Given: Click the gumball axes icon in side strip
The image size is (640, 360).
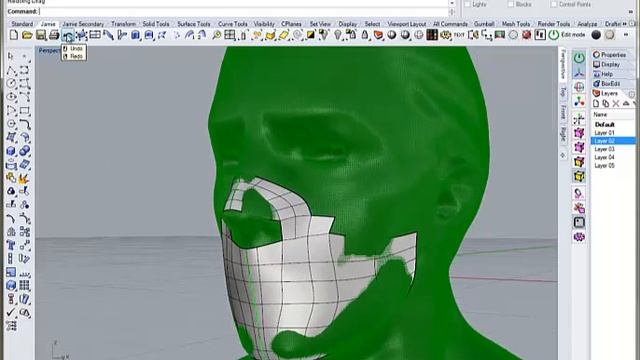Looking at the screenshot, I should pyautogui.click(x=579, y=73).
